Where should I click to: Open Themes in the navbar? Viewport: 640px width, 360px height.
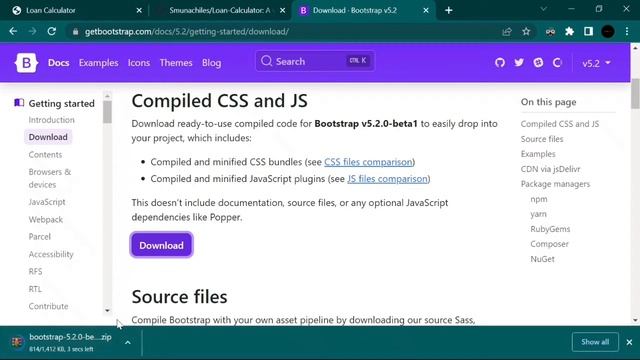point(176,63)
